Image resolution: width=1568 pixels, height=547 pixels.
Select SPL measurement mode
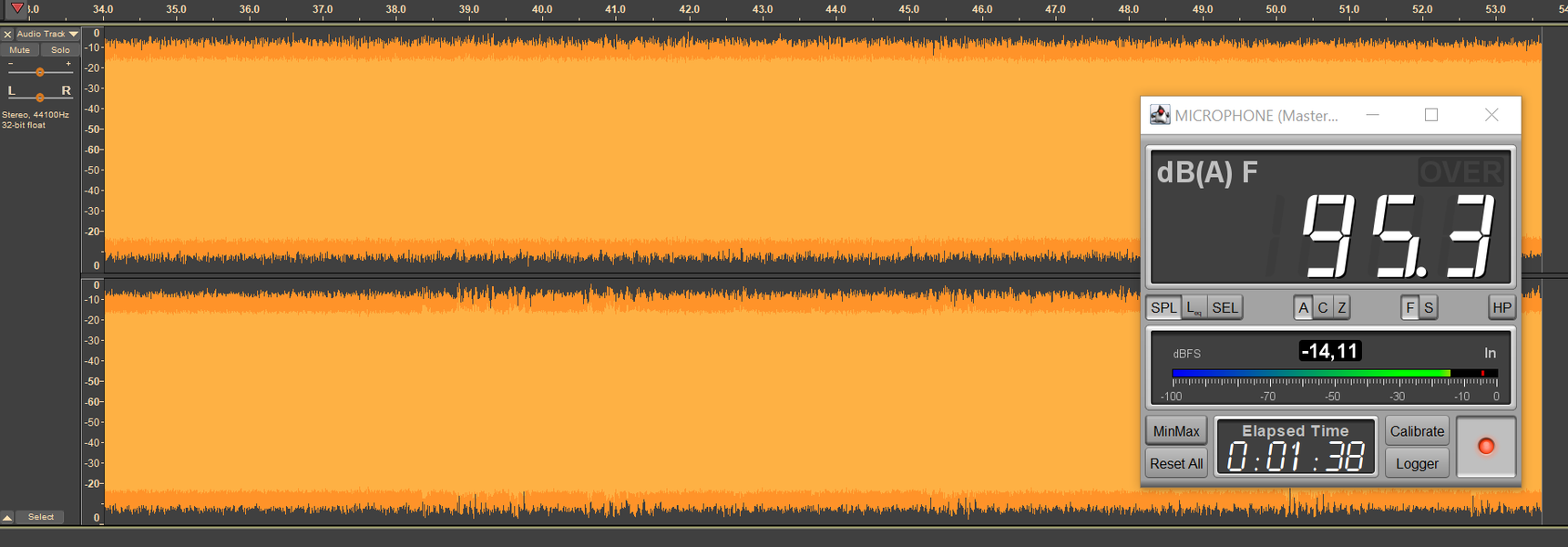click(x=1163, y=308)
